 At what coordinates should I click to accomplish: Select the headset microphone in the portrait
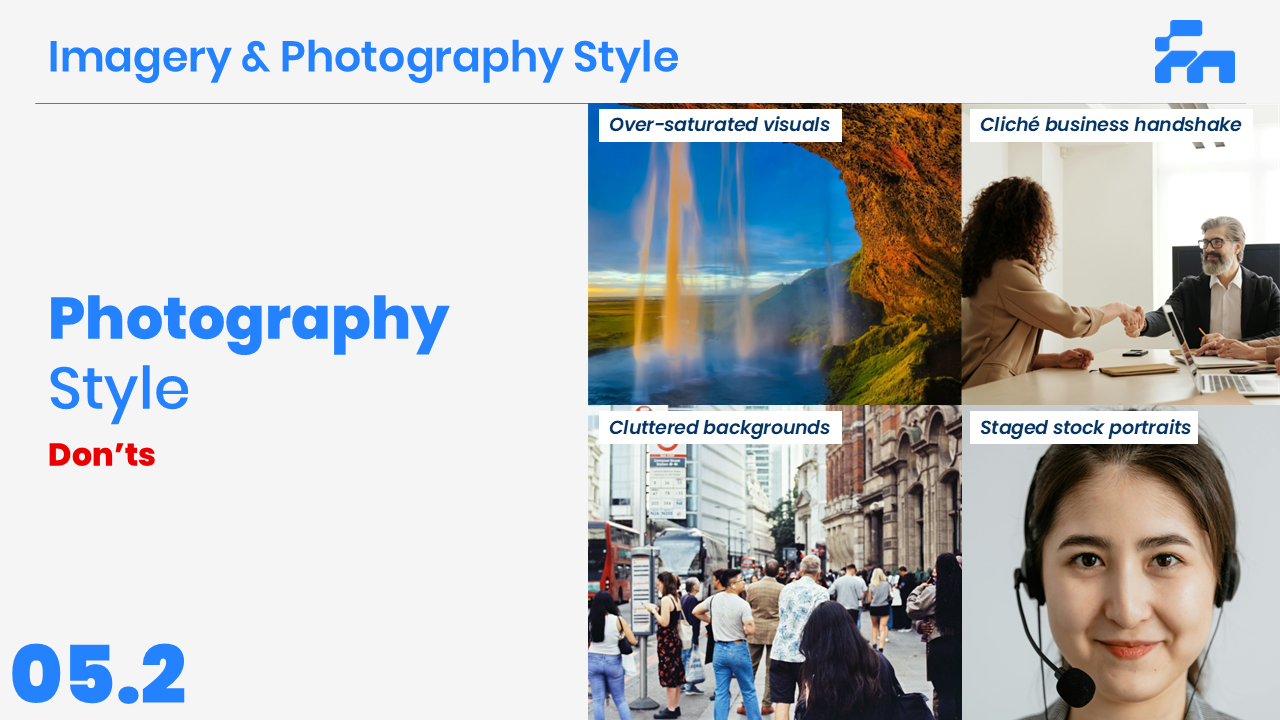tap(1075, 687)
